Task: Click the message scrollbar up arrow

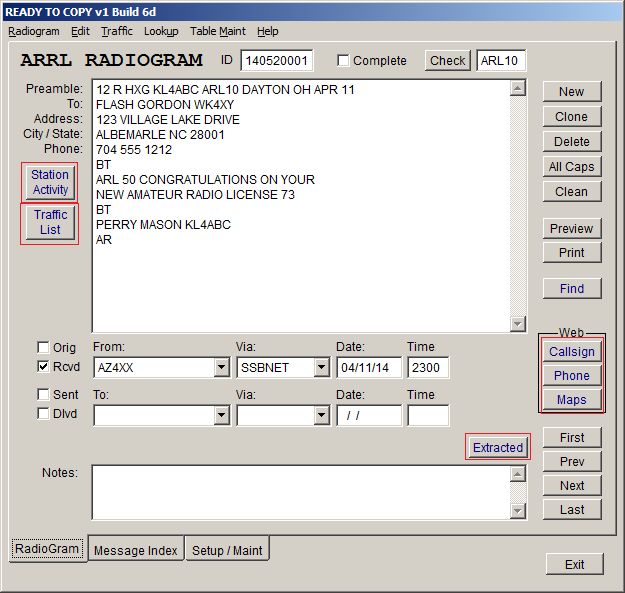Action: click(x=517, y=88)
